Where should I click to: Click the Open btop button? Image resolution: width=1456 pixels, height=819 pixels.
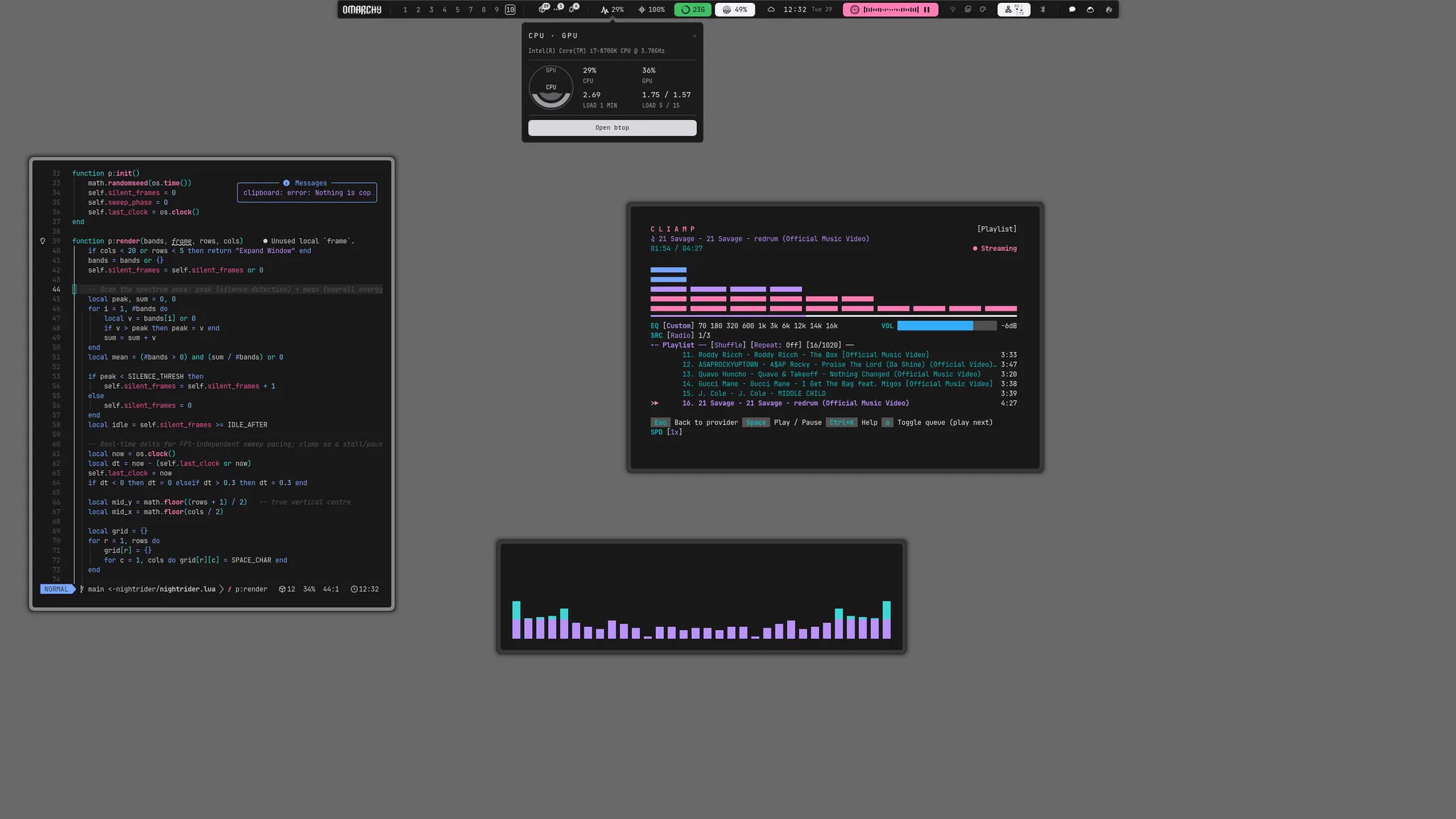612,127
